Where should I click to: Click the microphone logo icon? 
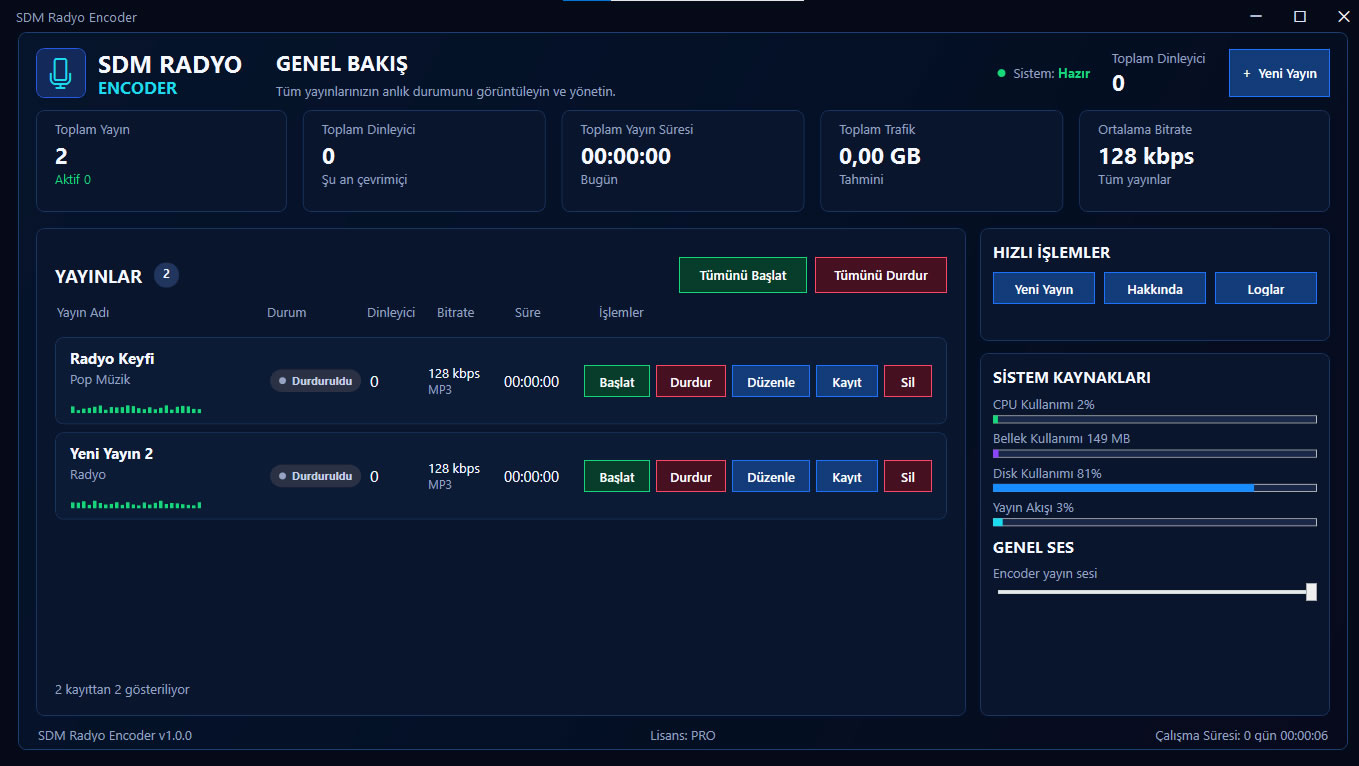pyautogui.click(x=61, y=73)
